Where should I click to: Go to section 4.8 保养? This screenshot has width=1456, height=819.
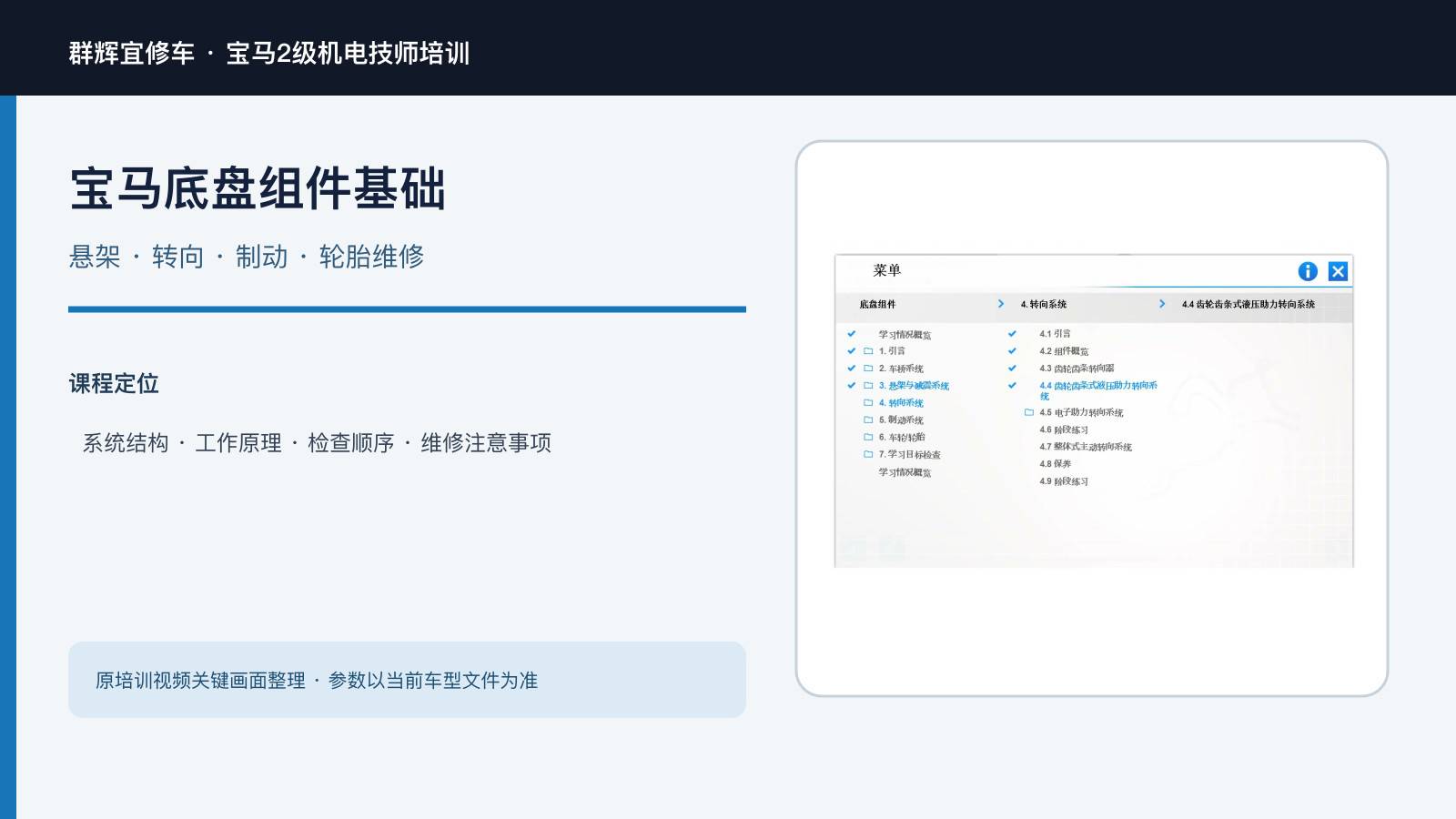pos(1056,464)
